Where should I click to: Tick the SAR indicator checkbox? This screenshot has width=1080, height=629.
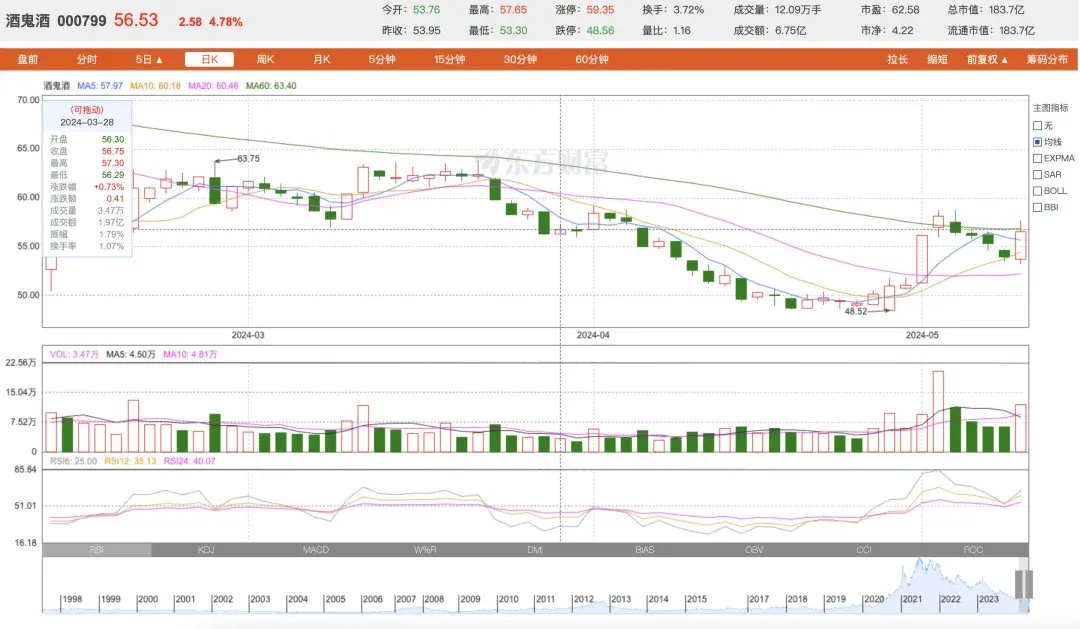point(1037,174)
